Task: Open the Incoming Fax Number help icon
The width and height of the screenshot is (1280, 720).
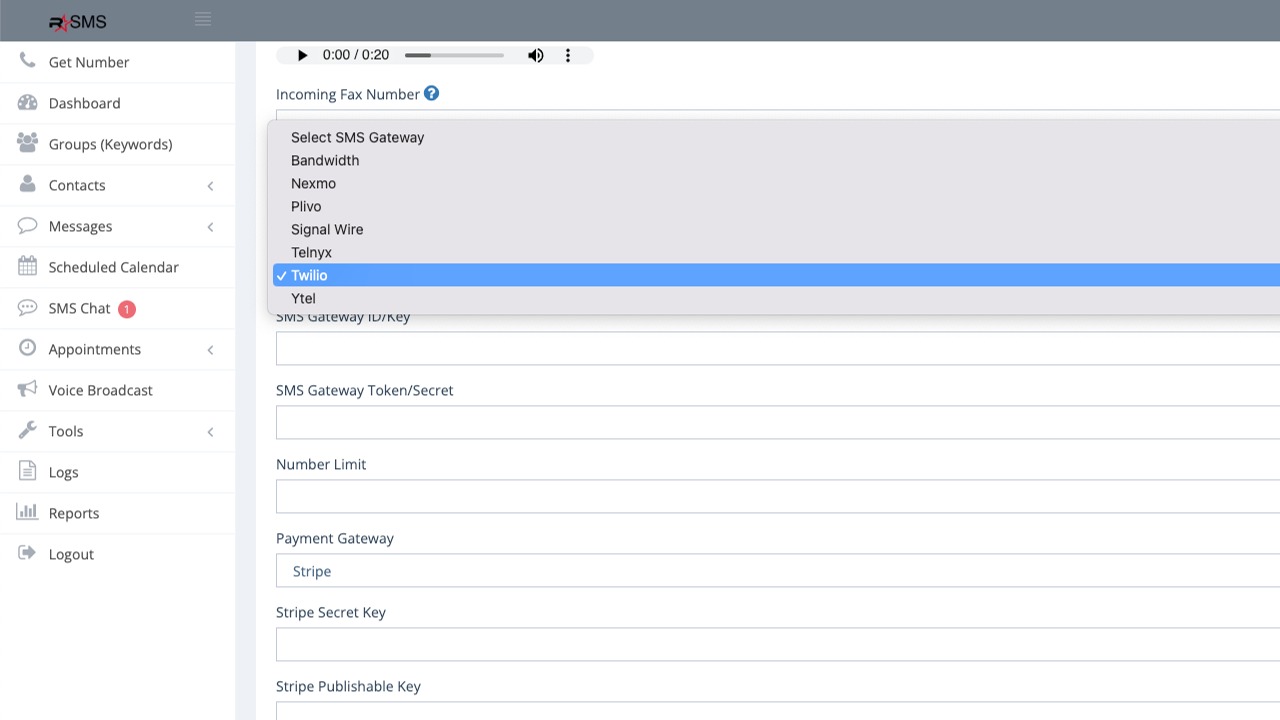Action: (x=431, y=93)
